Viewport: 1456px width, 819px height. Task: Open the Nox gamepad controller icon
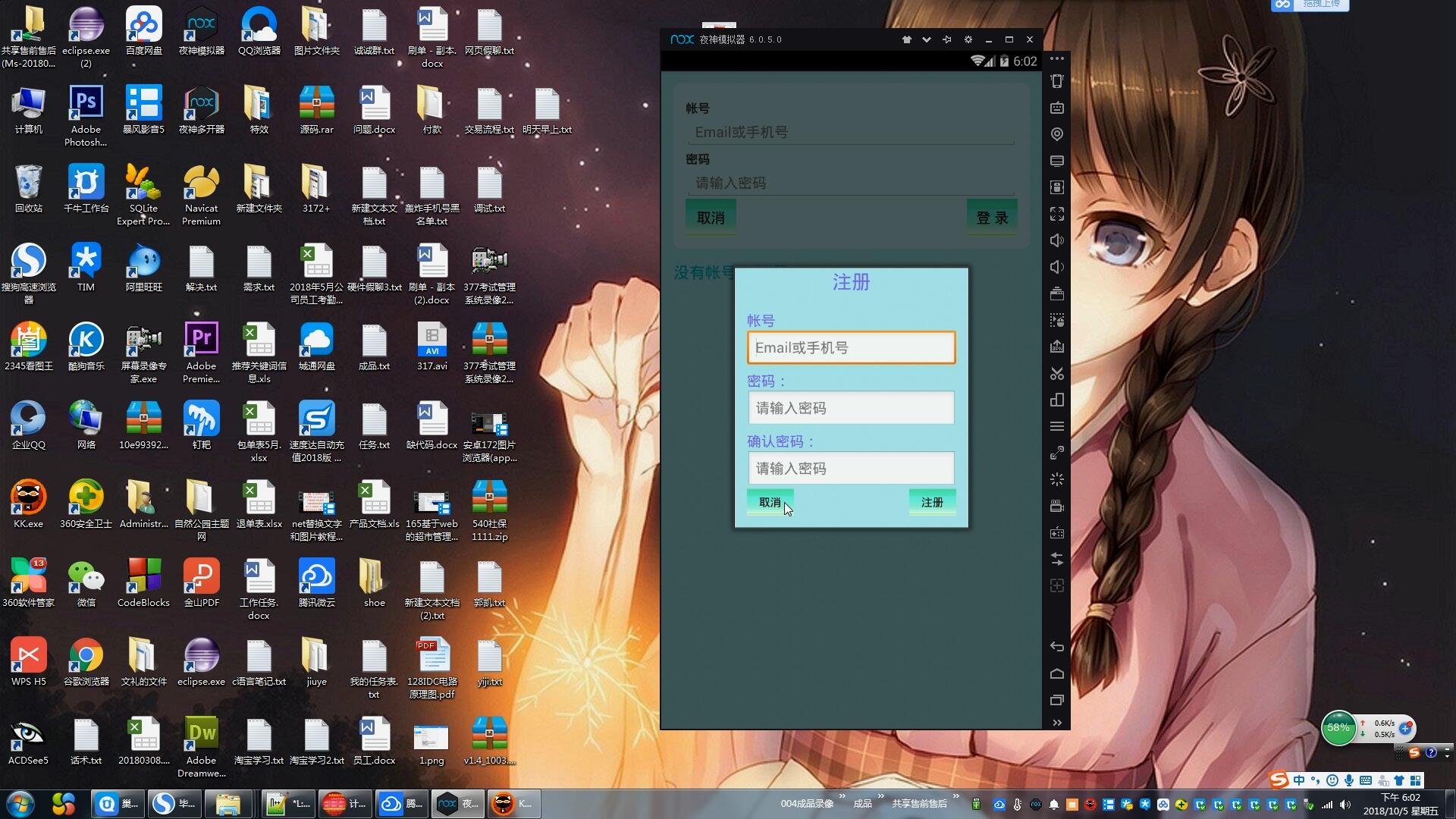pos(1057,532)
